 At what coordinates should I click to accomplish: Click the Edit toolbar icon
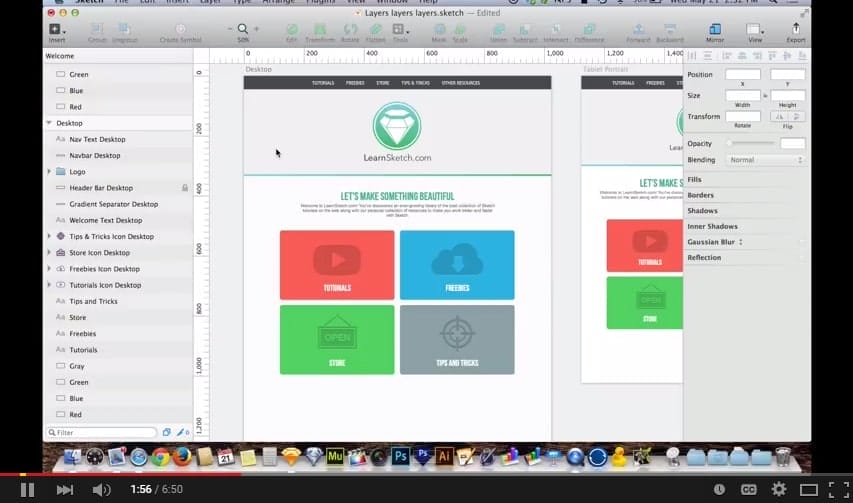click(292, 29)
